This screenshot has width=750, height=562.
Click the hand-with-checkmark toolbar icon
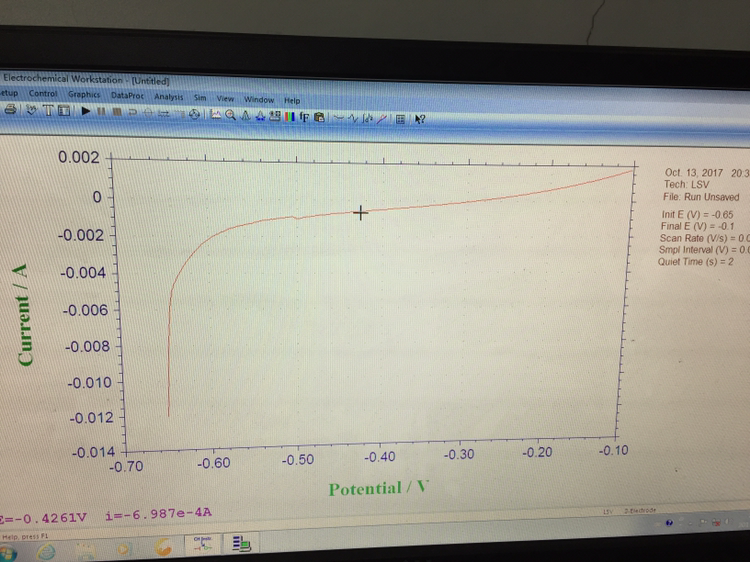[x=32, y=110]
